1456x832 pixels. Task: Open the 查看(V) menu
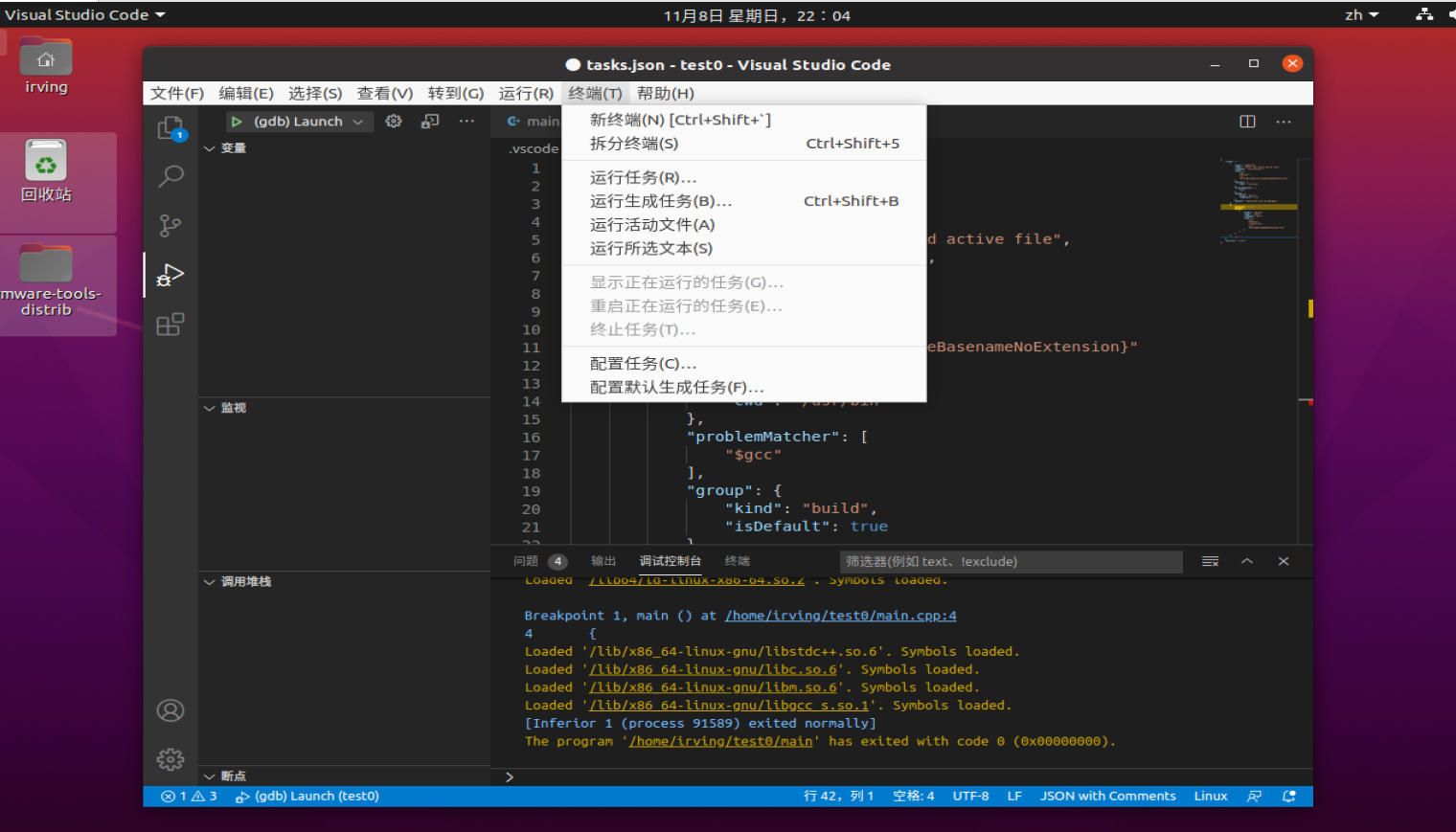tap(385, 93)
